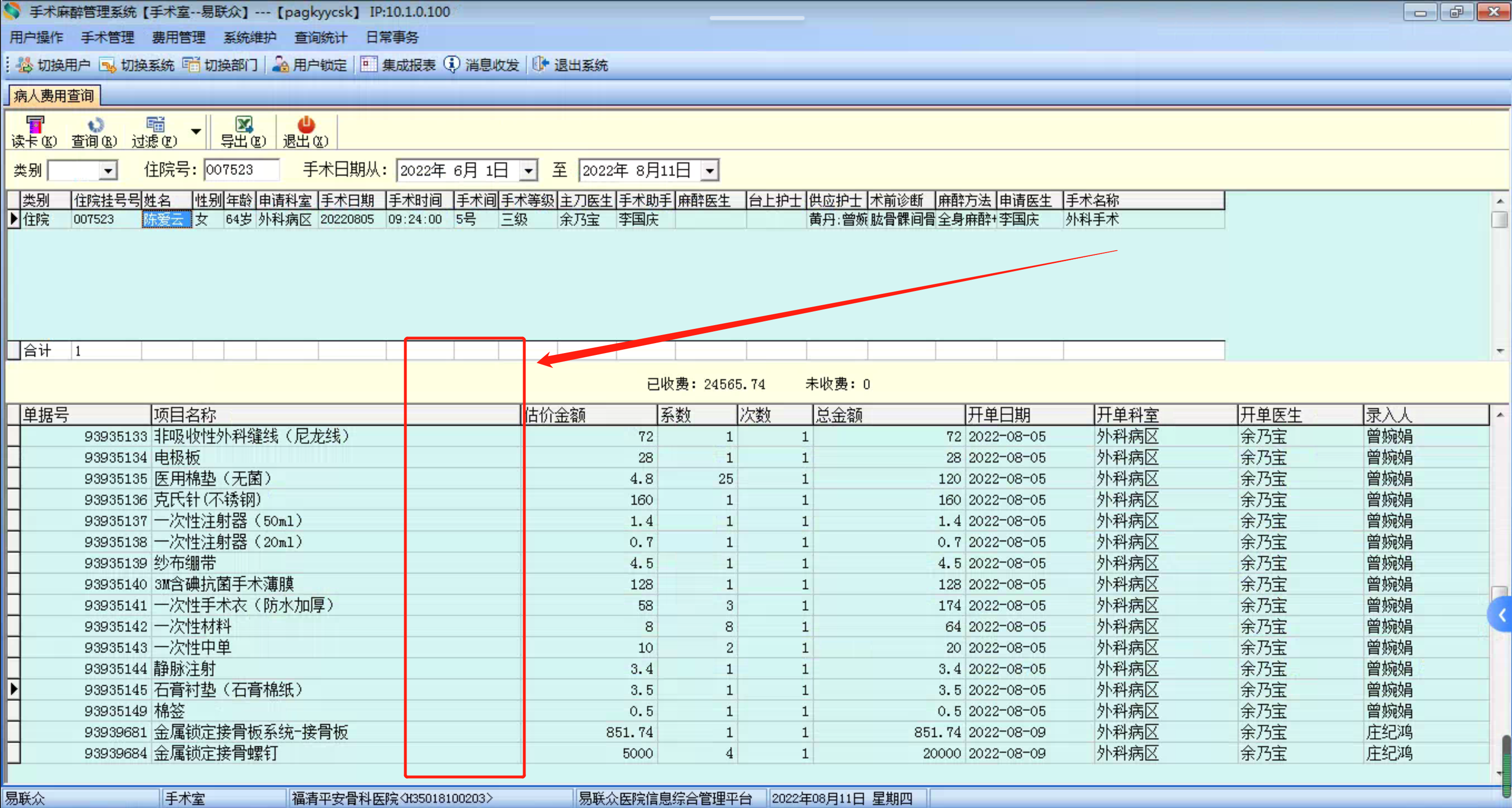Open start date picker dropdown arrow
The height and width of the screenshot is (808, 1512).
(528, 171)
